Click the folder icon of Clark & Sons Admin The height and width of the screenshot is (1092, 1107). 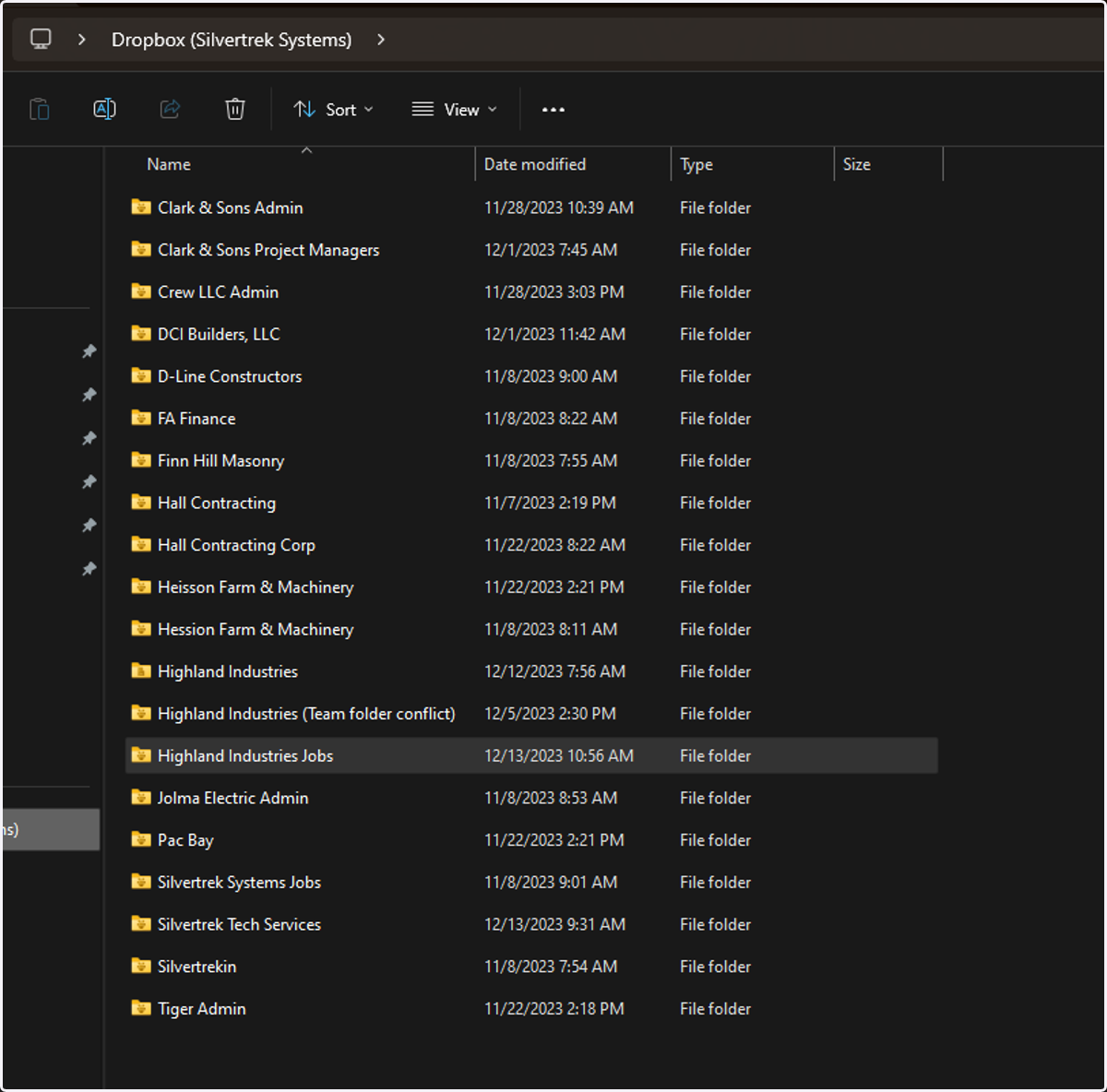[141, 207]
